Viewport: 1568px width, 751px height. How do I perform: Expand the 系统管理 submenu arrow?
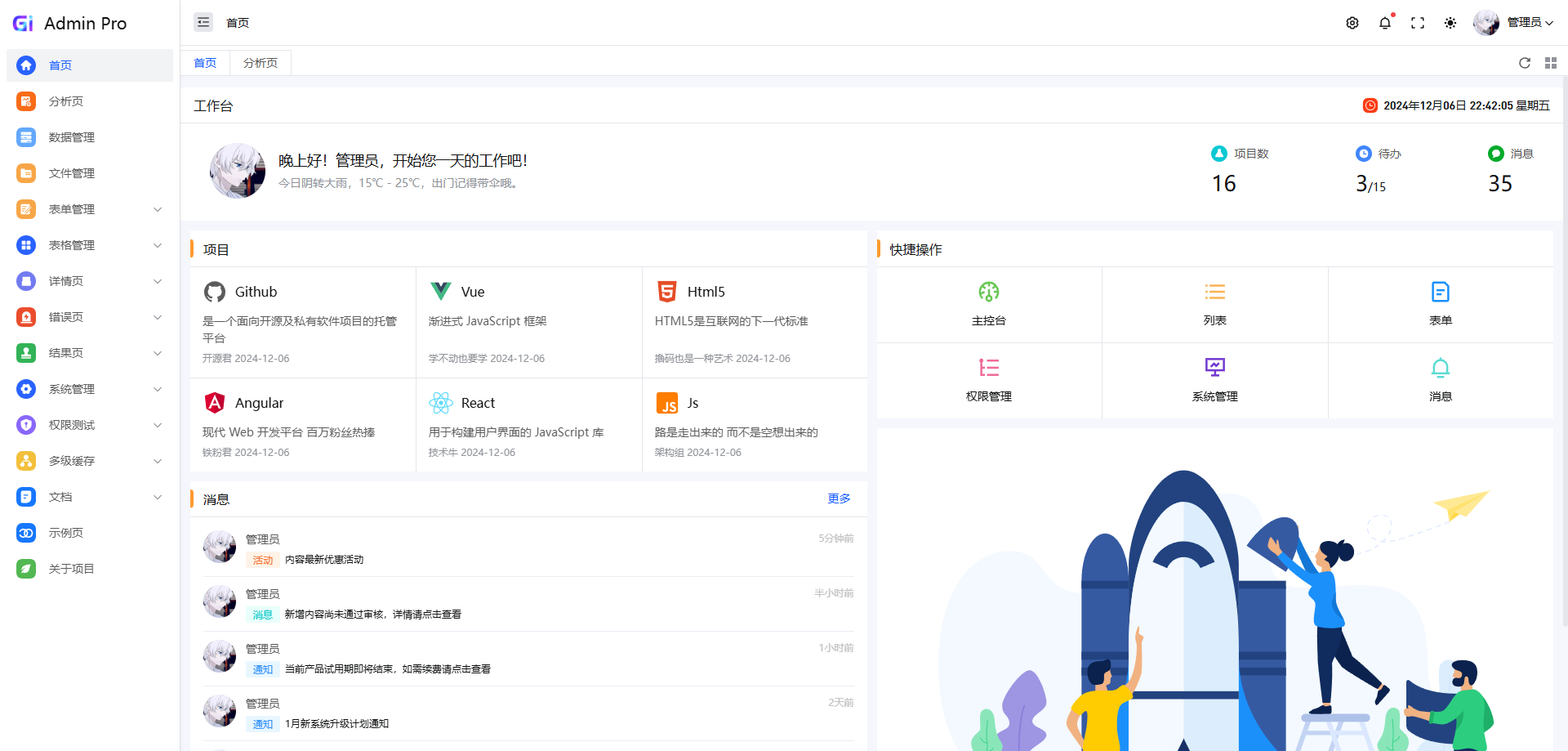158,389
